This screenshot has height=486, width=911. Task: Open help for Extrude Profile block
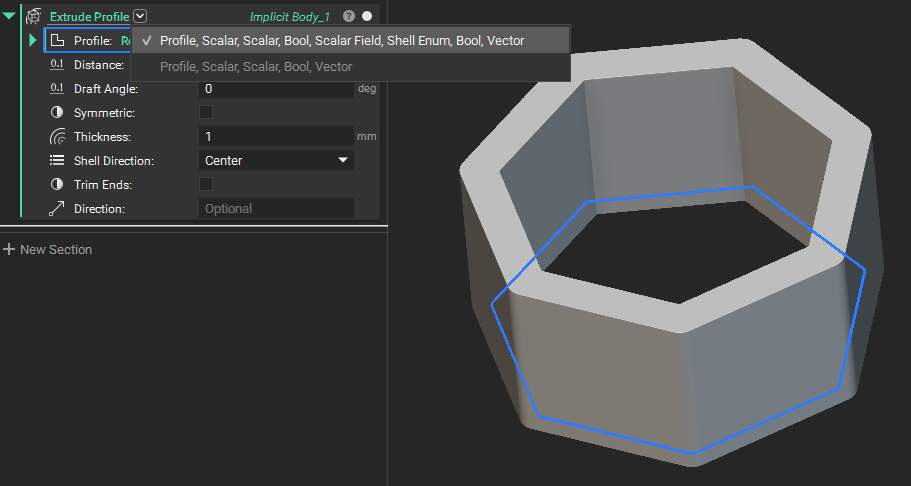[x=349, y=16]
